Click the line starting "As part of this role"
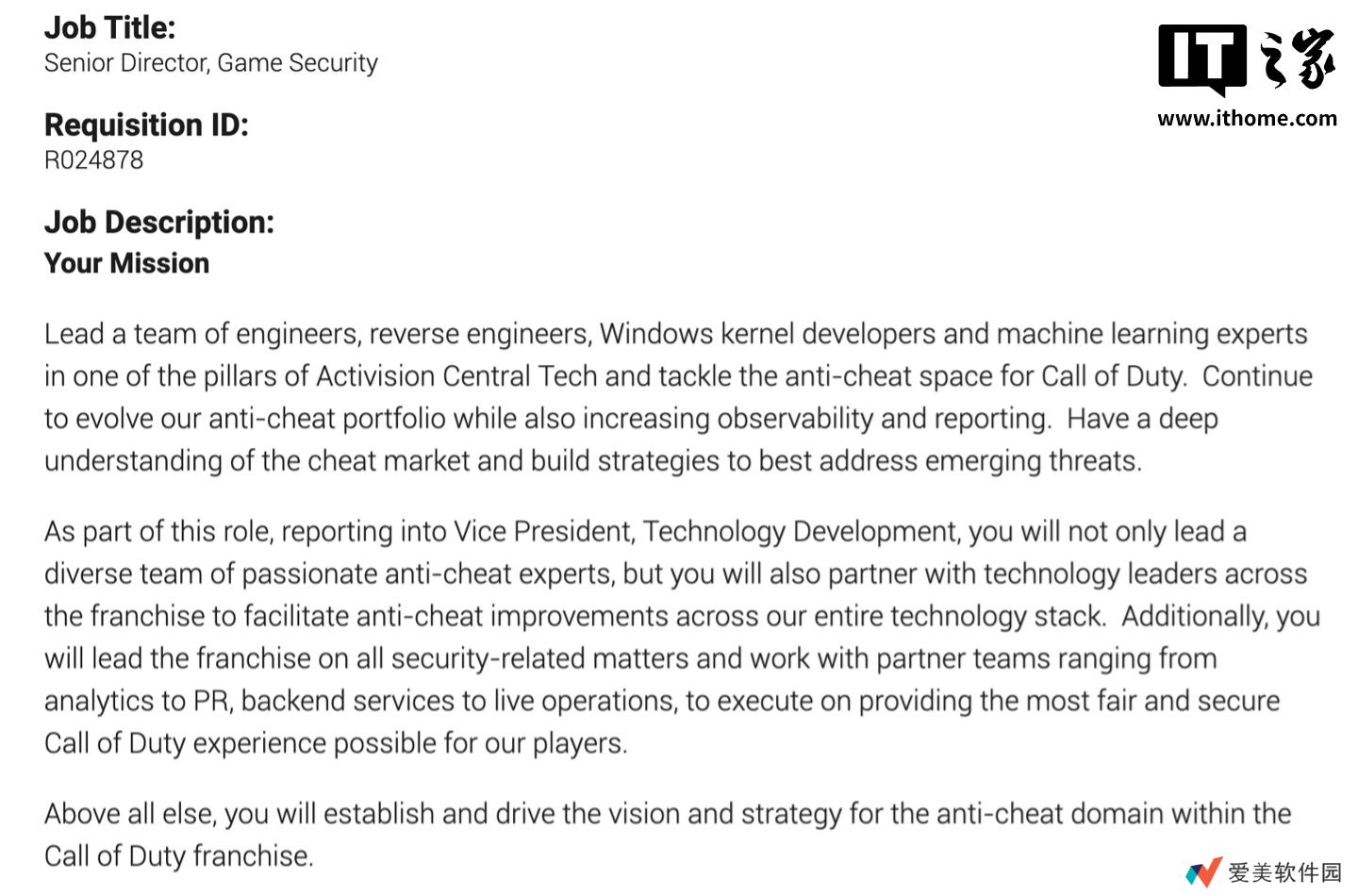Screen dimensions: 1358x896 click(x=644, y=532)
